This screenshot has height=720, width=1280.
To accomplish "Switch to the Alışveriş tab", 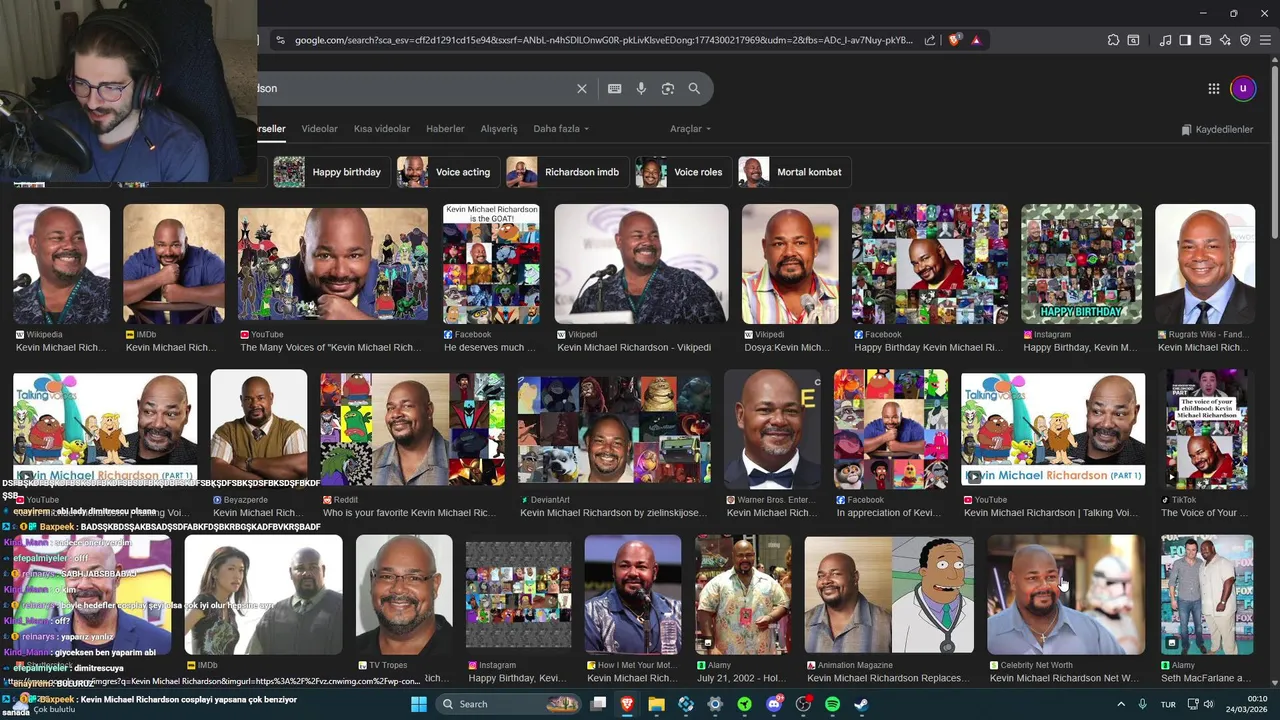I will point(499,129).
